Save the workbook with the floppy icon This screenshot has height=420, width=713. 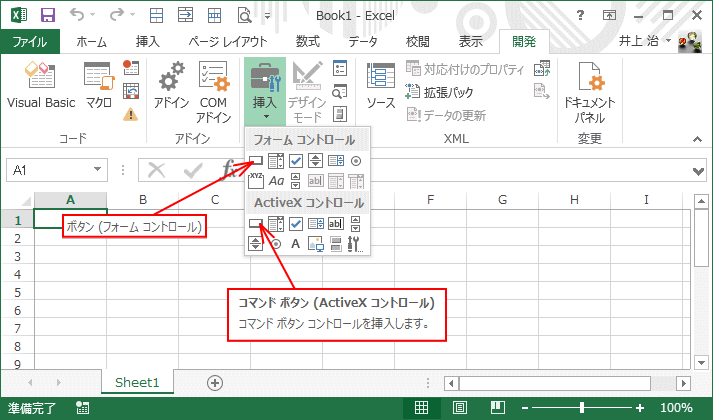click(47, 15)
